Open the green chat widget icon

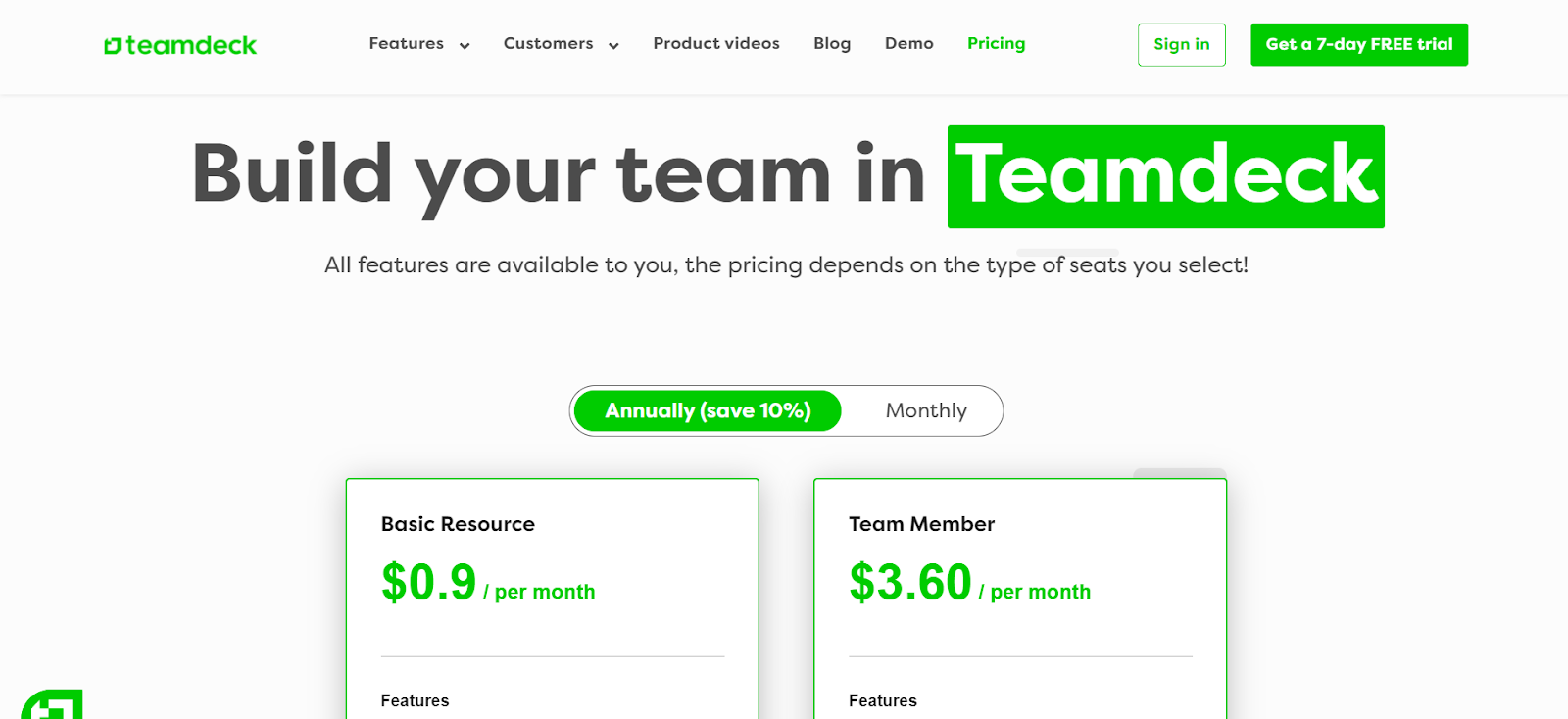click(52, 704)
